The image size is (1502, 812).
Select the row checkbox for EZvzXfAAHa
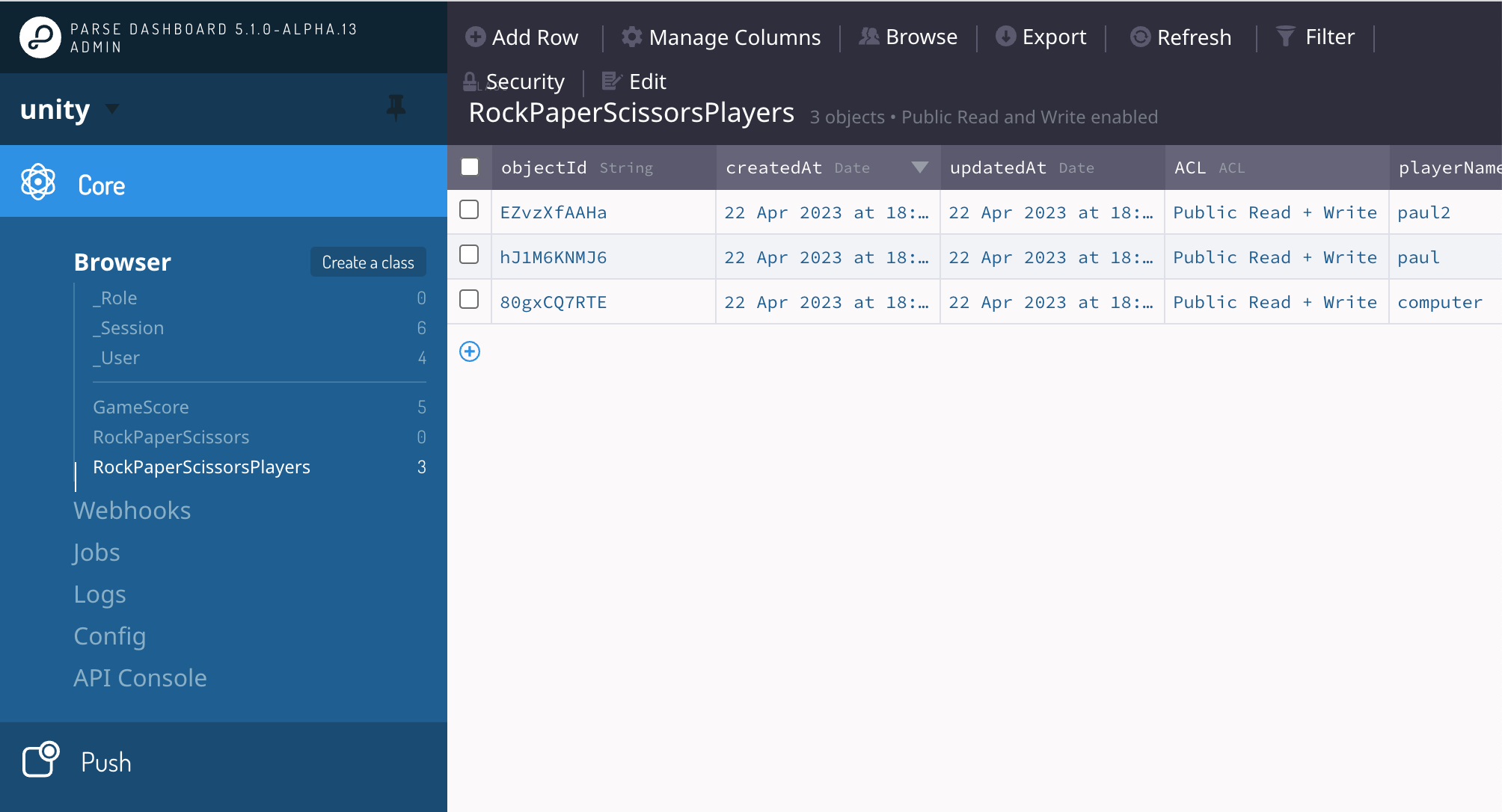pyautogui.click(x=470, y=212)
